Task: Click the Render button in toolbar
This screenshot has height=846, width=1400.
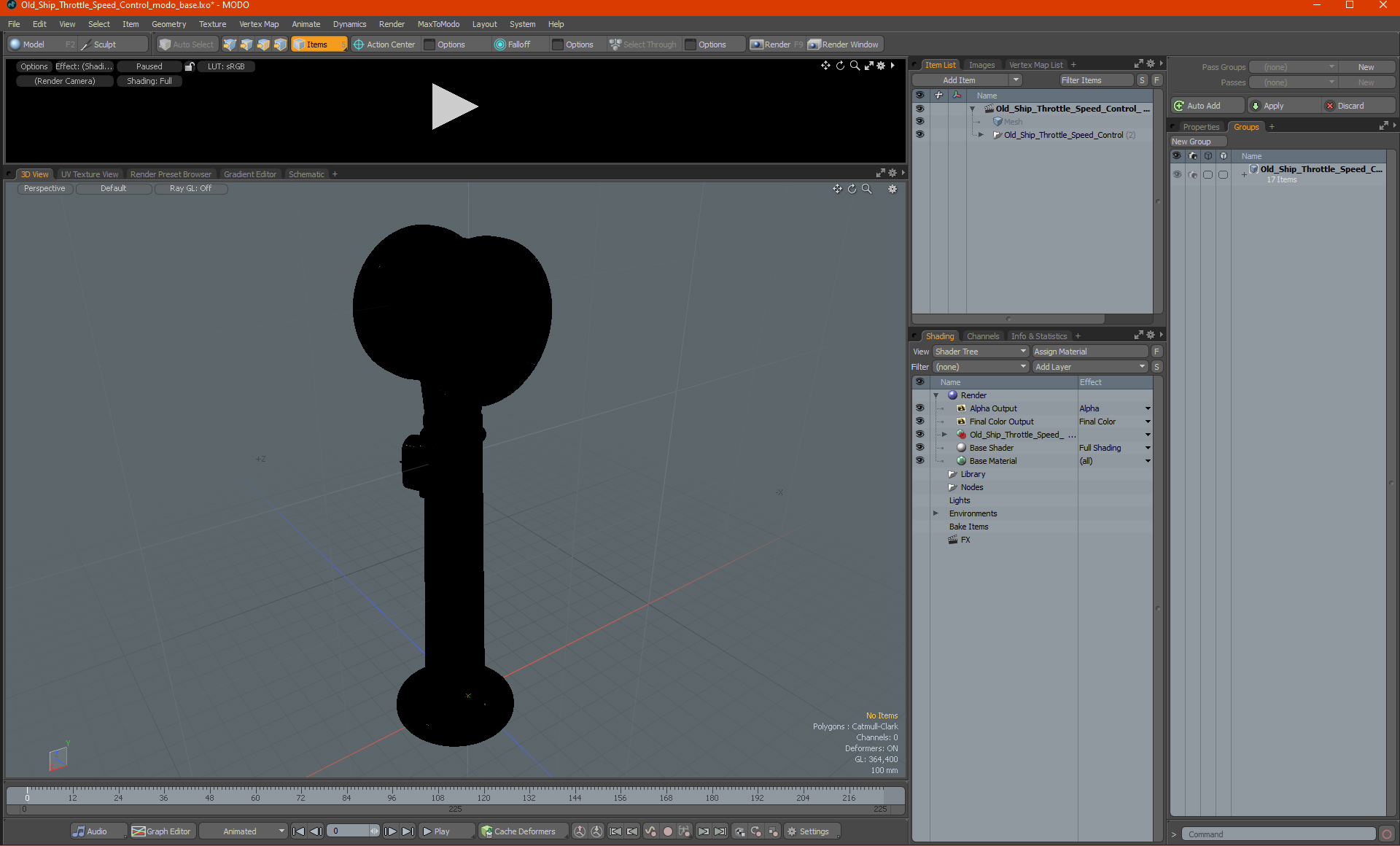Action: [778, 44]
